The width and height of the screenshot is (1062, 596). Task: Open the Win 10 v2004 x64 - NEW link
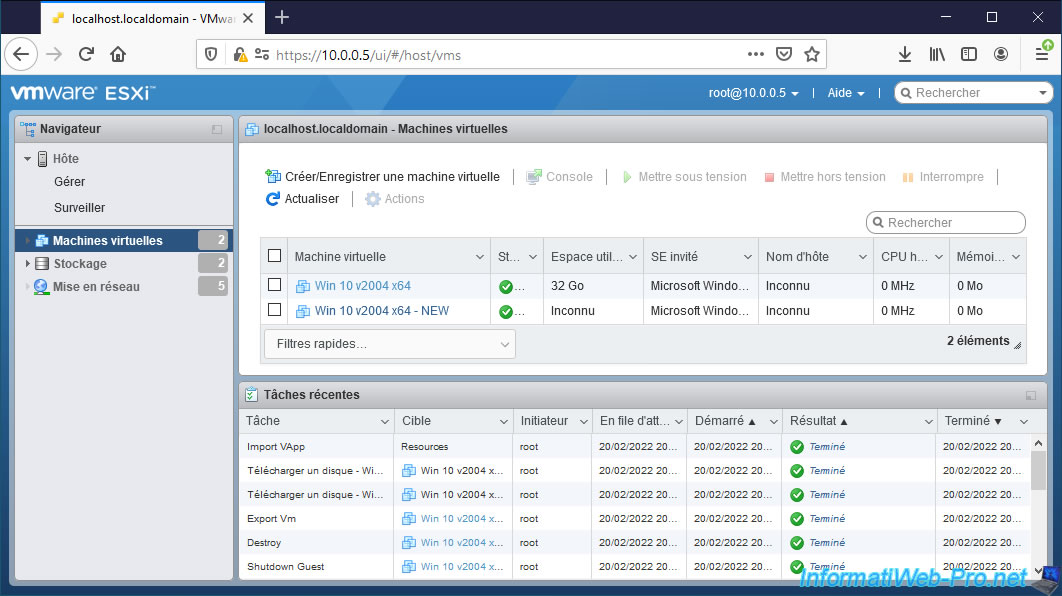[381, 311]
